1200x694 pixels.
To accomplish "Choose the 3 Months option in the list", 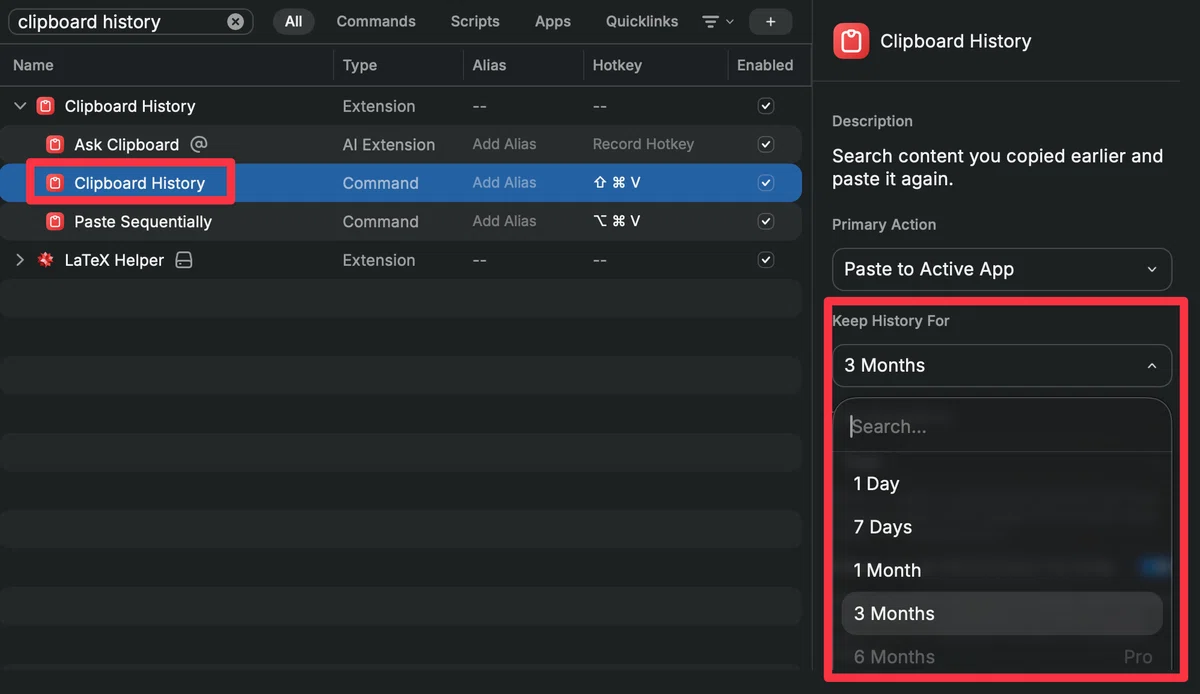I will (1002, 614).
